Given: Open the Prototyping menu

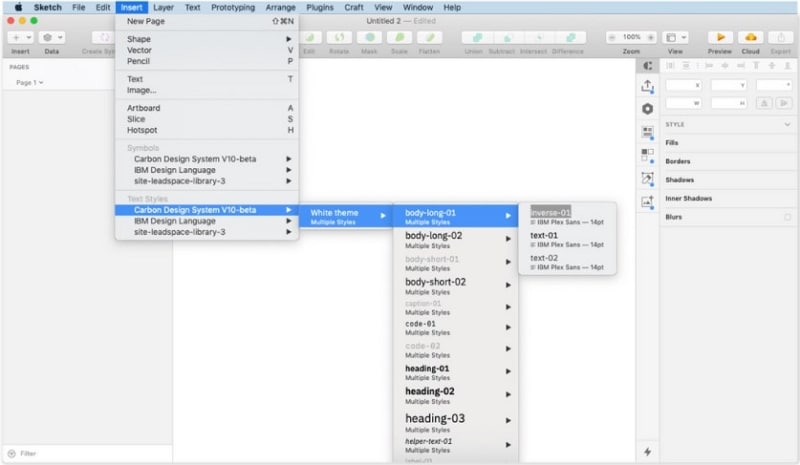Looking at the screenshot, I should click(233, 7).
